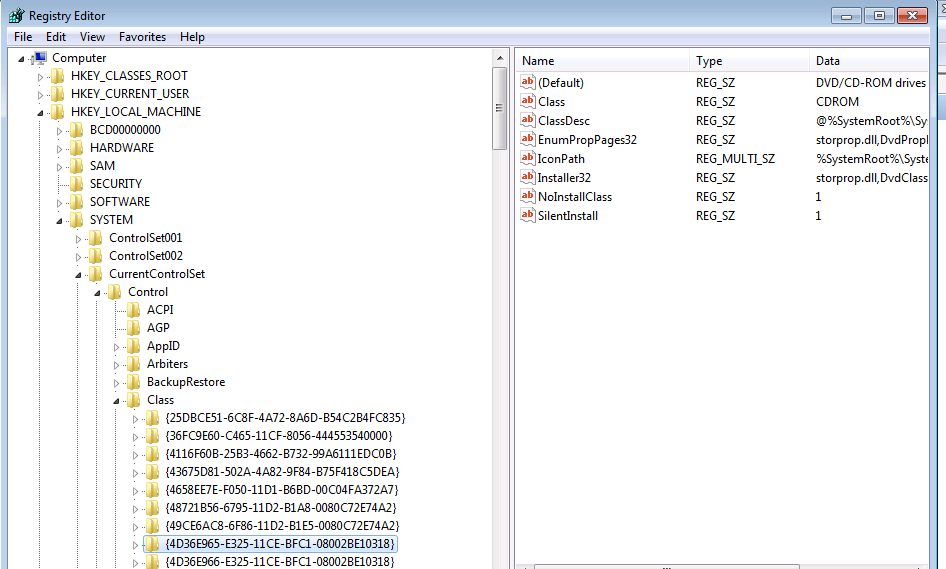Image resolution: width=946 pixels, height=569 pixels.
Task: Collapse the Computer root node
Action: [x=21, y=59]
